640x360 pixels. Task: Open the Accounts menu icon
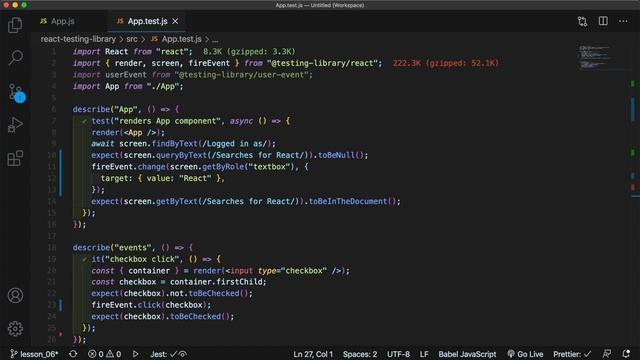(x=15, y=296)
